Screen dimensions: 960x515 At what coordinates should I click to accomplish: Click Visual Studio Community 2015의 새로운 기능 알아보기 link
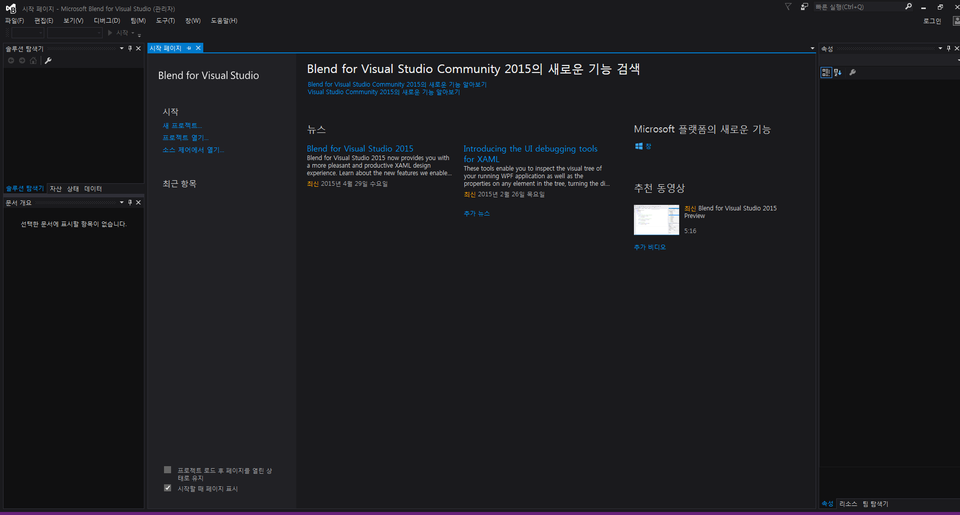coord(383,92)
